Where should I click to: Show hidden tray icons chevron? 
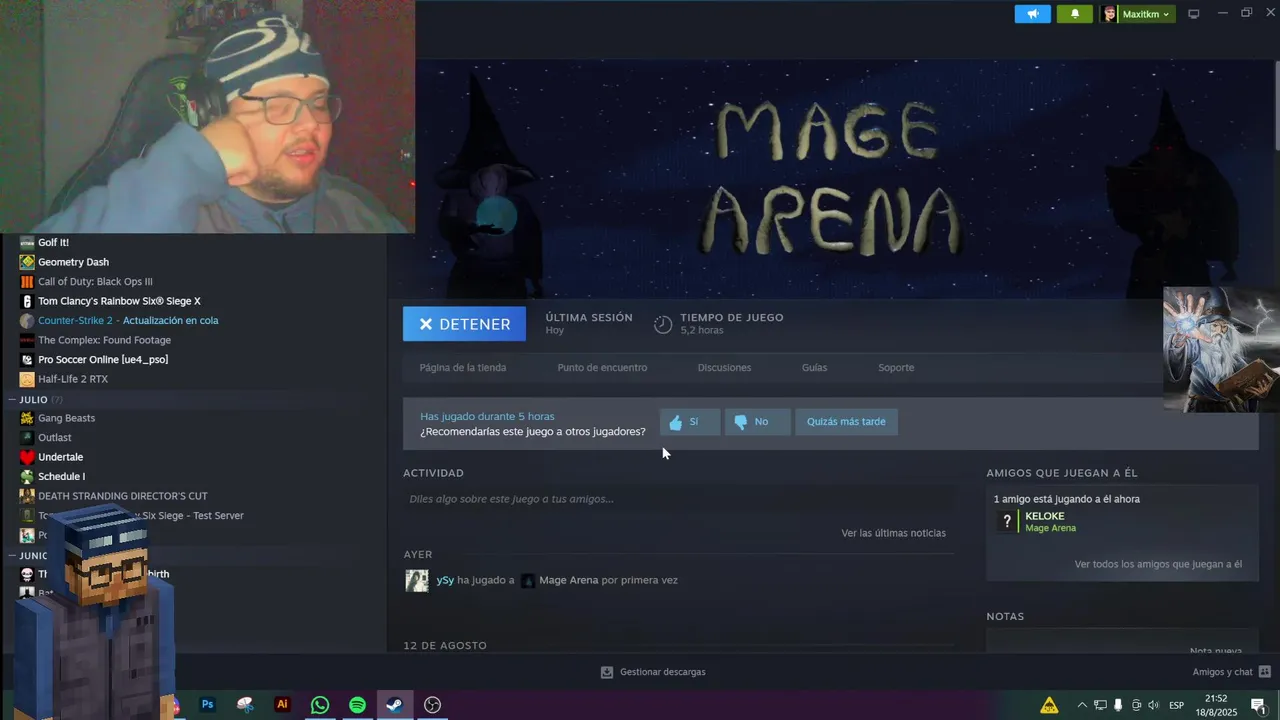(1082, 705)
